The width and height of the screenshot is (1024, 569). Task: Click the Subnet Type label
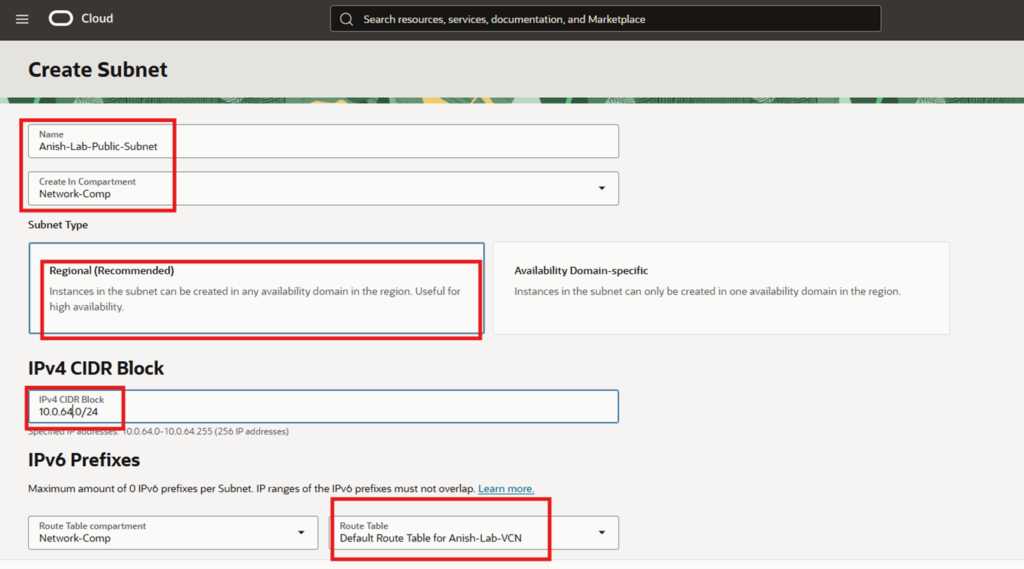coord(58,225)
